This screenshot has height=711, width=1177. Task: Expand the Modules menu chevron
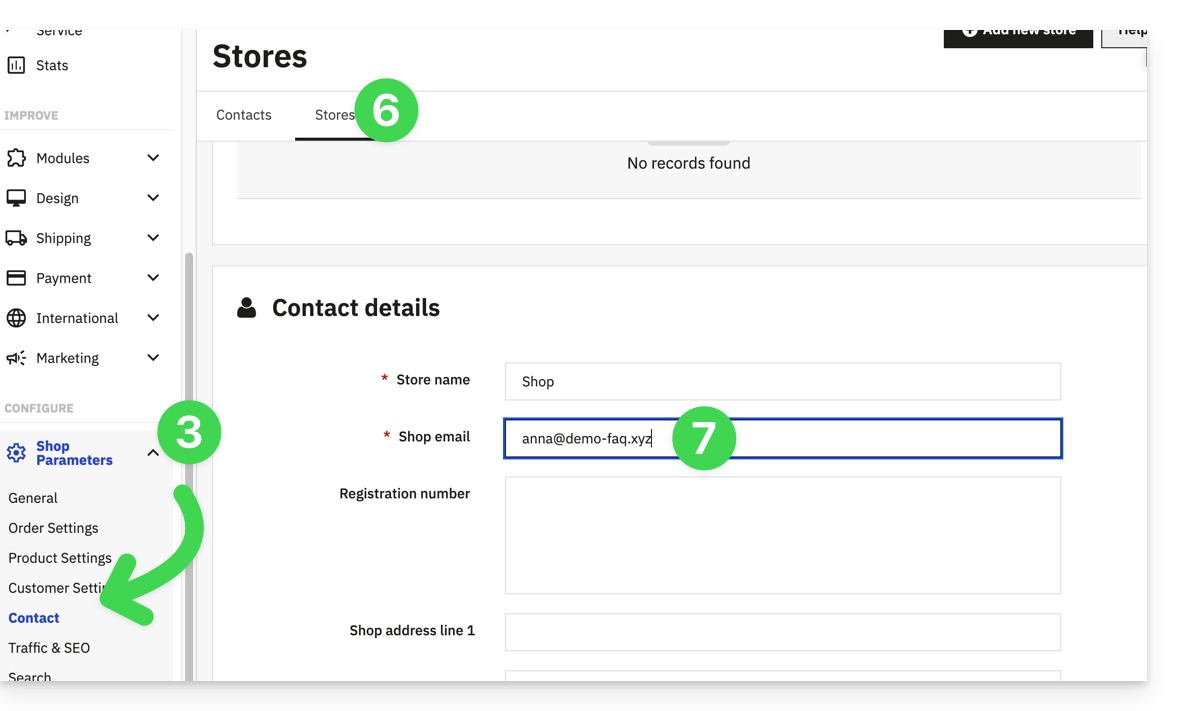pos(153,158)
